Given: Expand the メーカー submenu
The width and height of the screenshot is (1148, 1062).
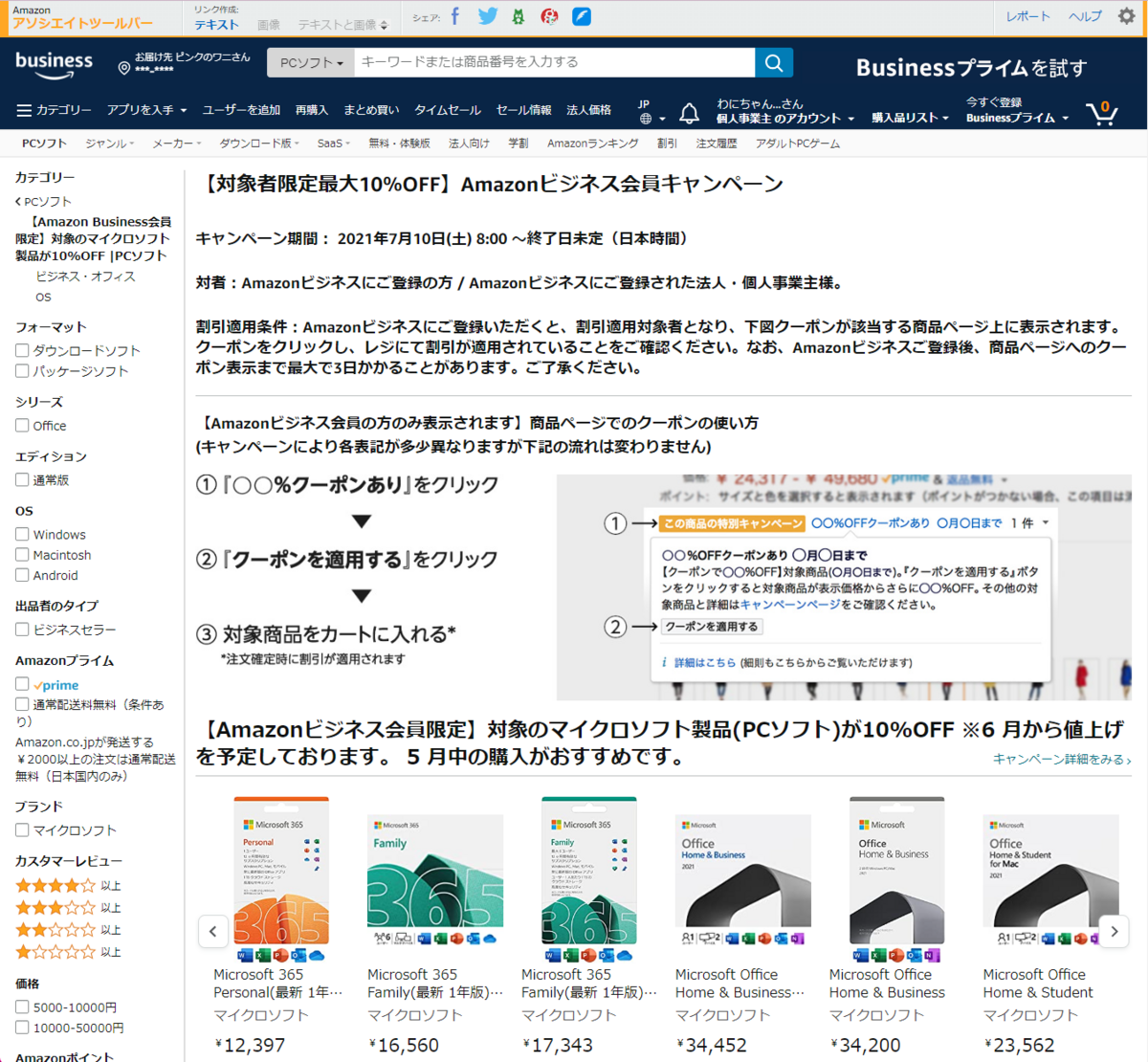Looking at the screenshot, I should coord(177,144).
